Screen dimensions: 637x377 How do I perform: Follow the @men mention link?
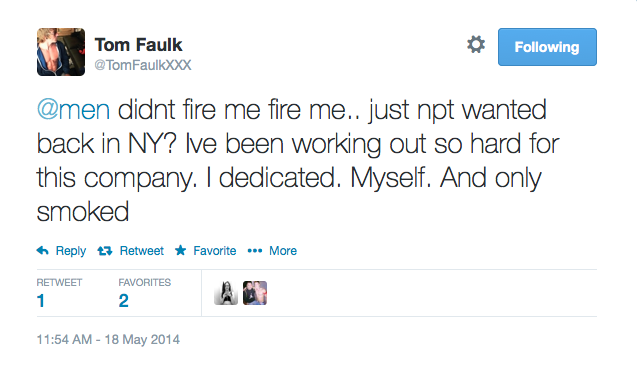pyautogui.click(x=73, y=110)
